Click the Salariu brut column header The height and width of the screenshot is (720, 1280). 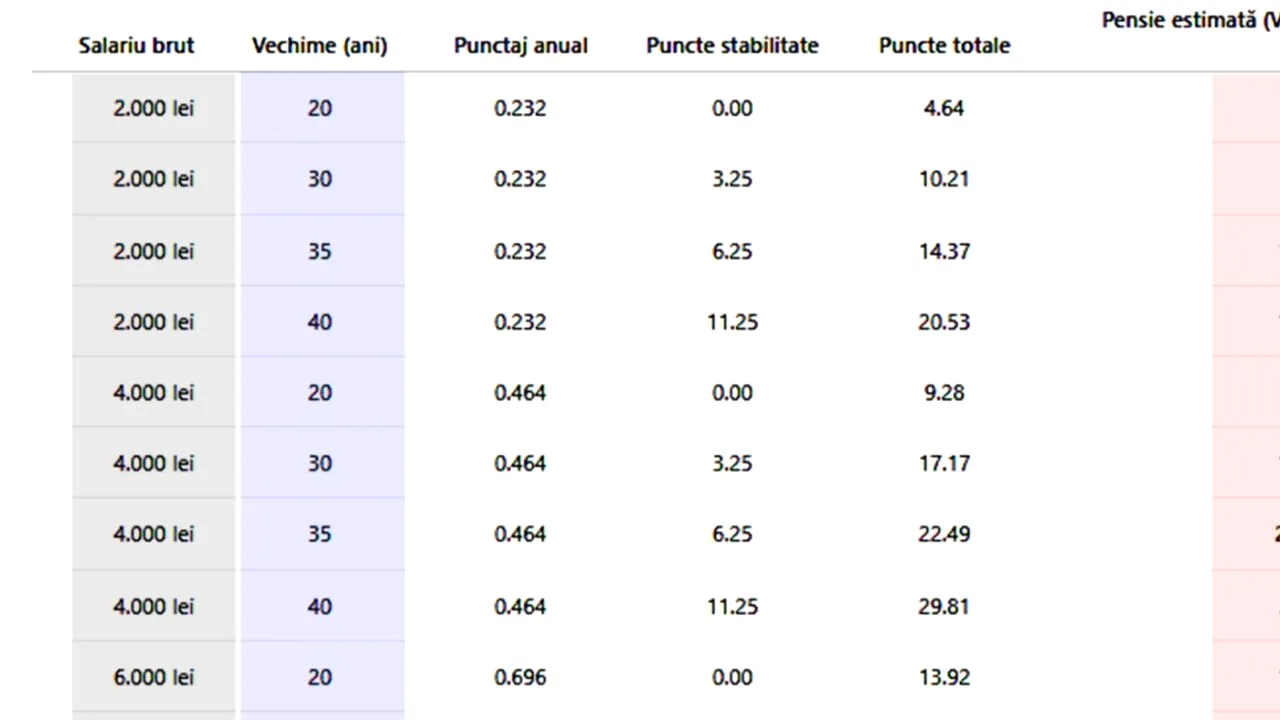pos(136,45)
